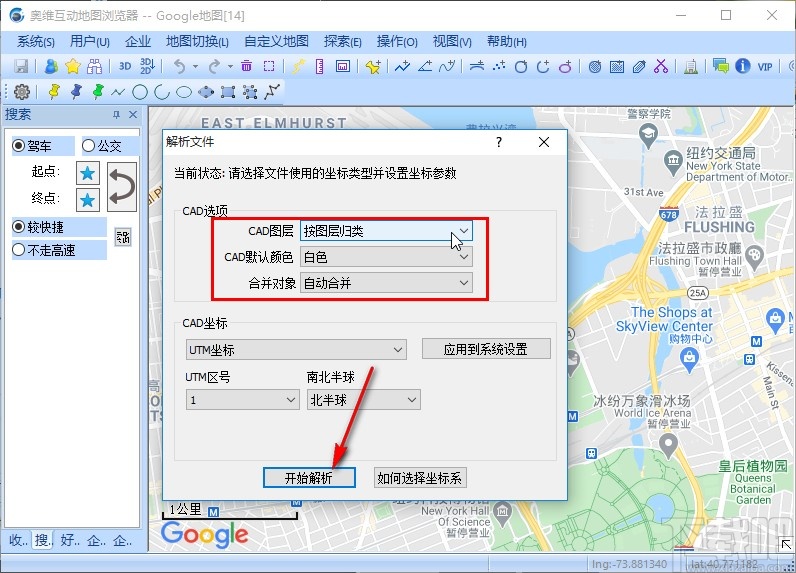Expand the undo history dropdown arrow
Viewport: 796px width, 573px height.
coord(195,66)
